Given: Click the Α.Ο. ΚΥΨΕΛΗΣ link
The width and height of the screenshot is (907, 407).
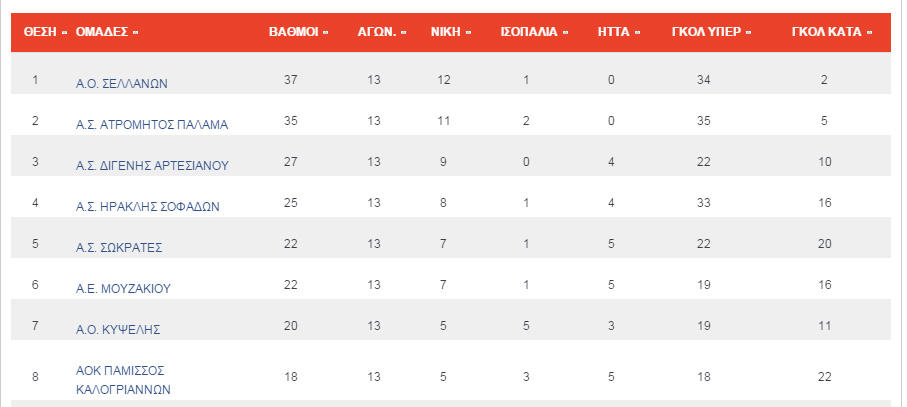Looking at the screenshot, I should pyautogui.click(x=118, y=330).
